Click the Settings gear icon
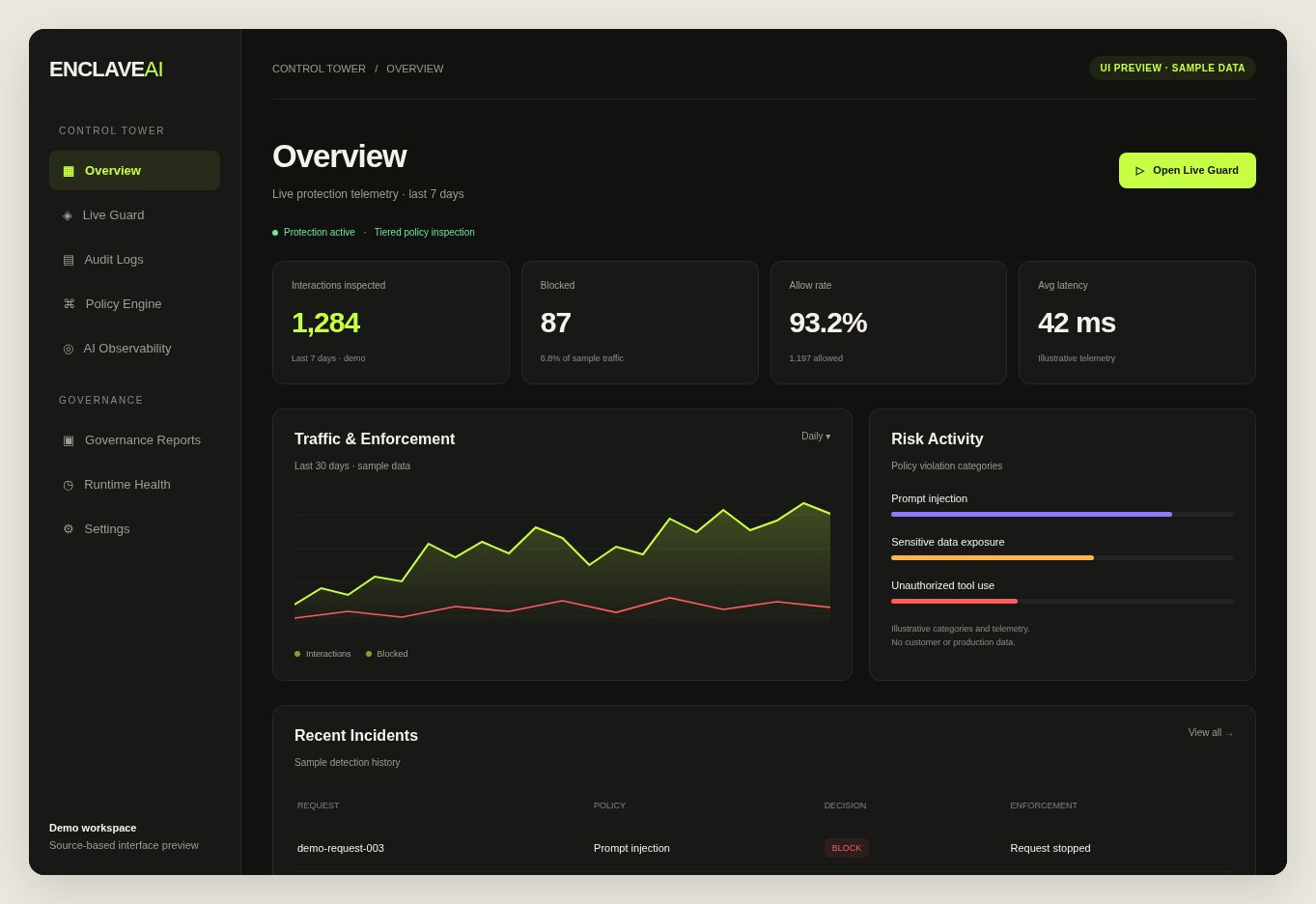The height and width of the screenshot is (904, 1316). 69,529
